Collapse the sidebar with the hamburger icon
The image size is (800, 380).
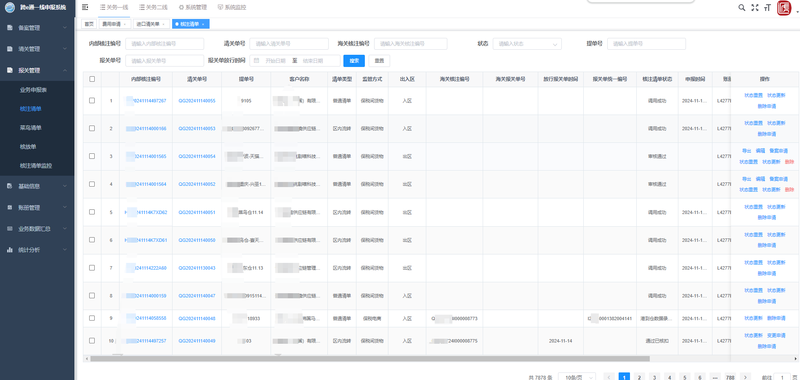(x=85, y=7)
